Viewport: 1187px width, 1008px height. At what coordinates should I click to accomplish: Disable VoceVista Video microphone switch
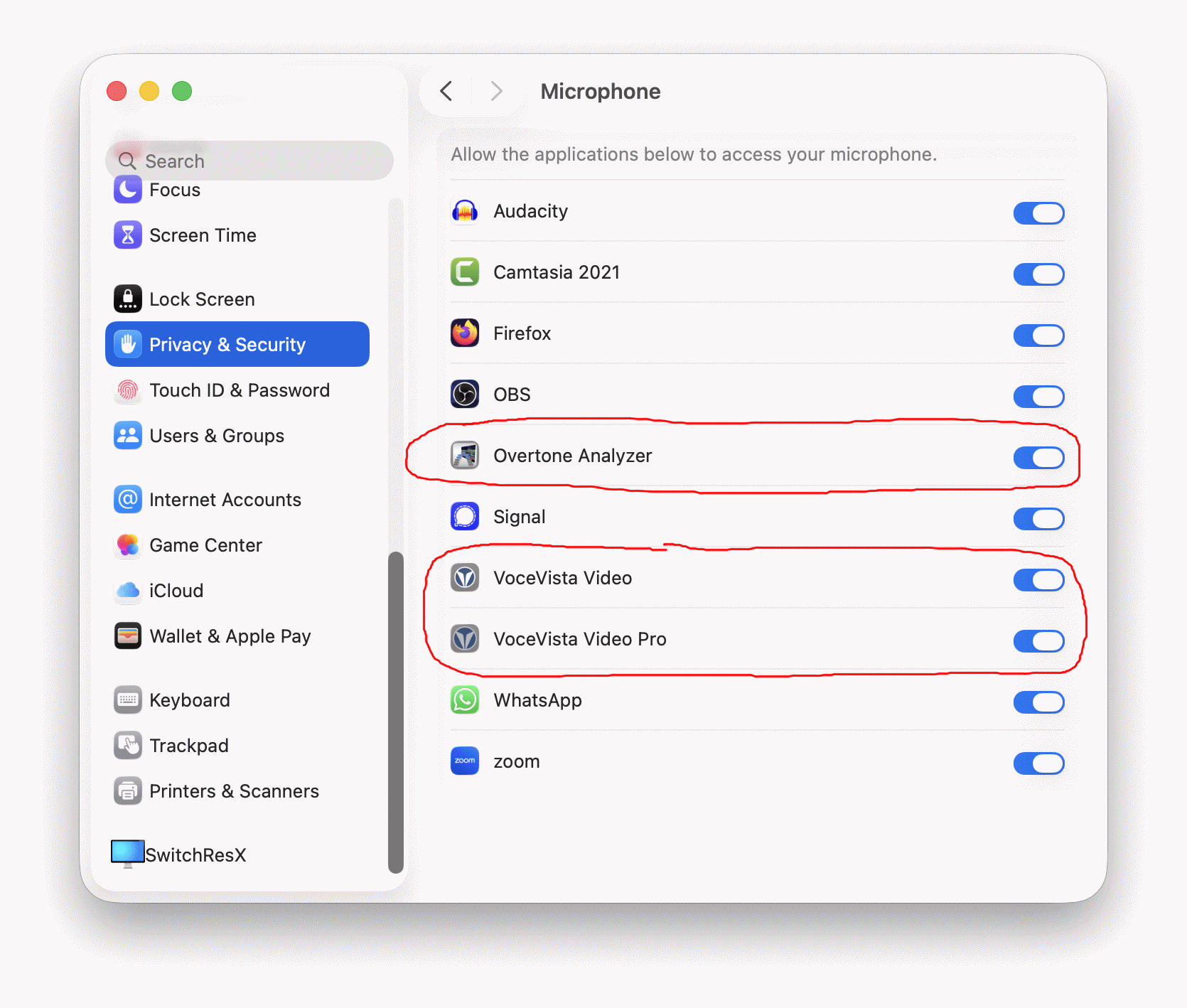pos(1038,580)
